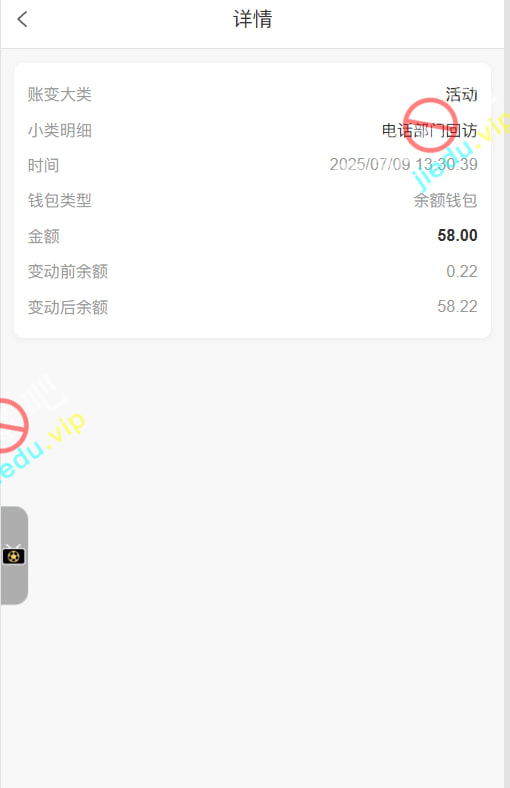Image resolution: width=510 pixels, height=788 pixels.
Task: Select the 时间 label
Action: (x=44, y=165)
